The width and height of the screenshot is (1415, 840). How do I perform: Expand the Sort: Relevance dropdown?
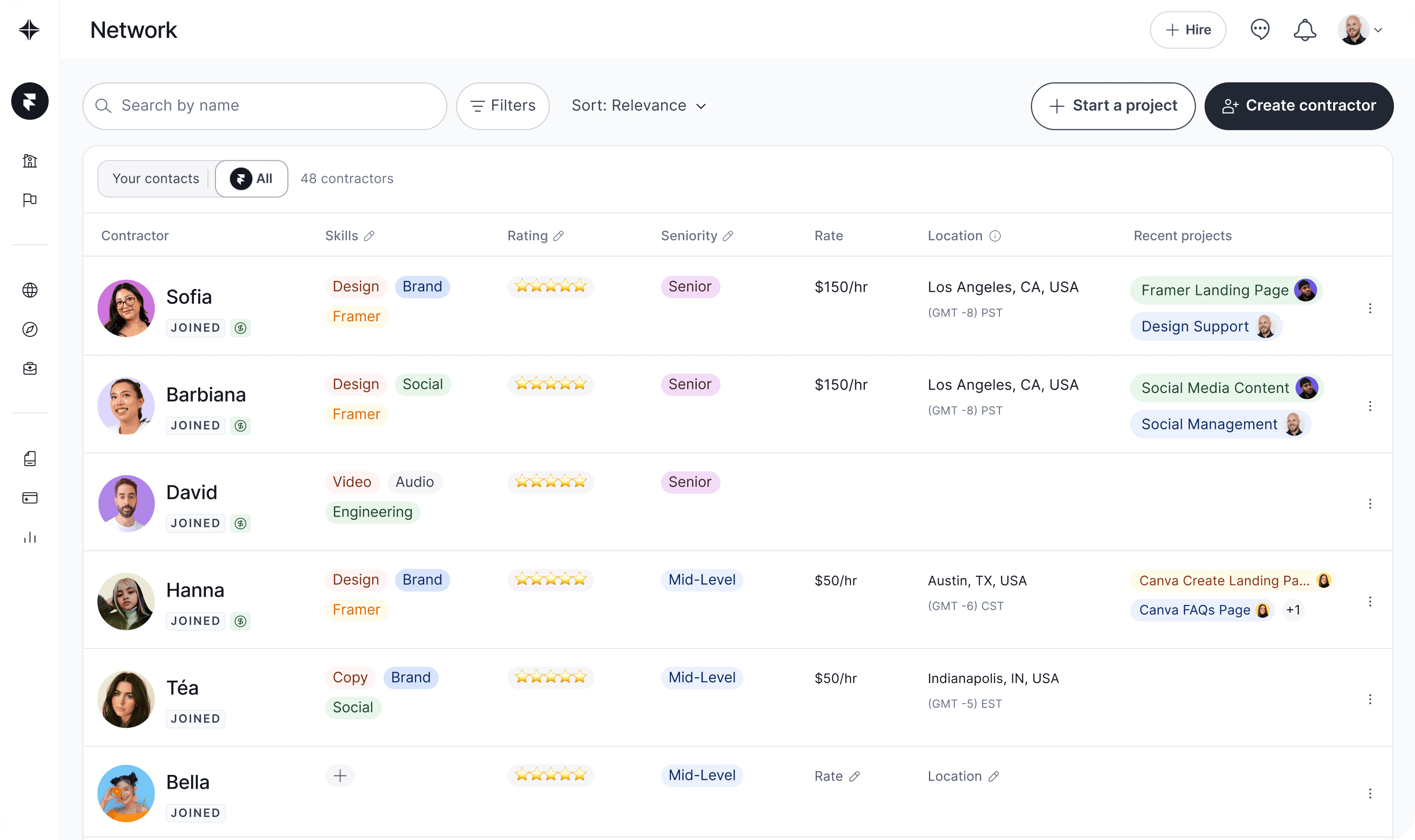(639, 106)
